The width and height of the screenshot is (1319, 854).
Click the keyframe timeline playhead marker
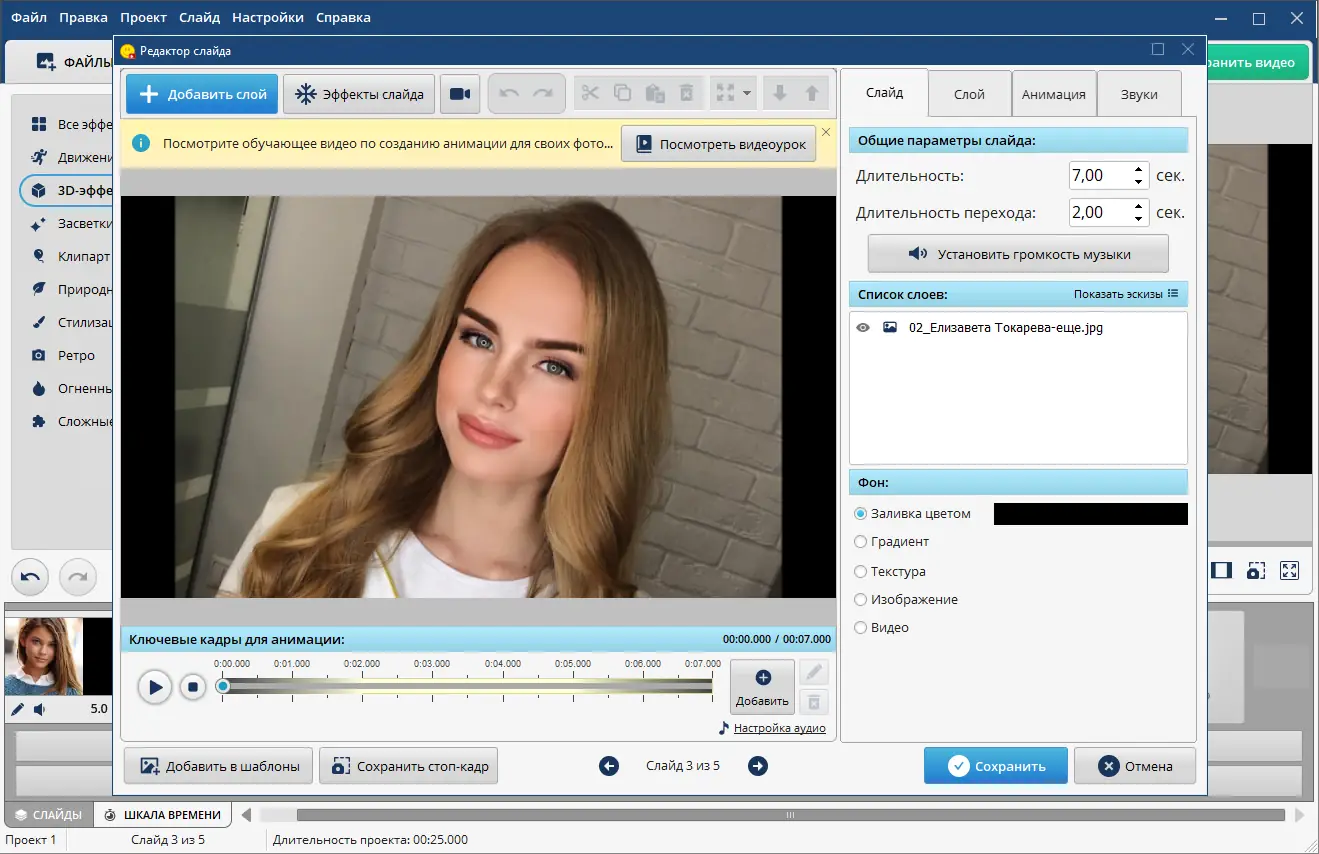tap(223, 686)
